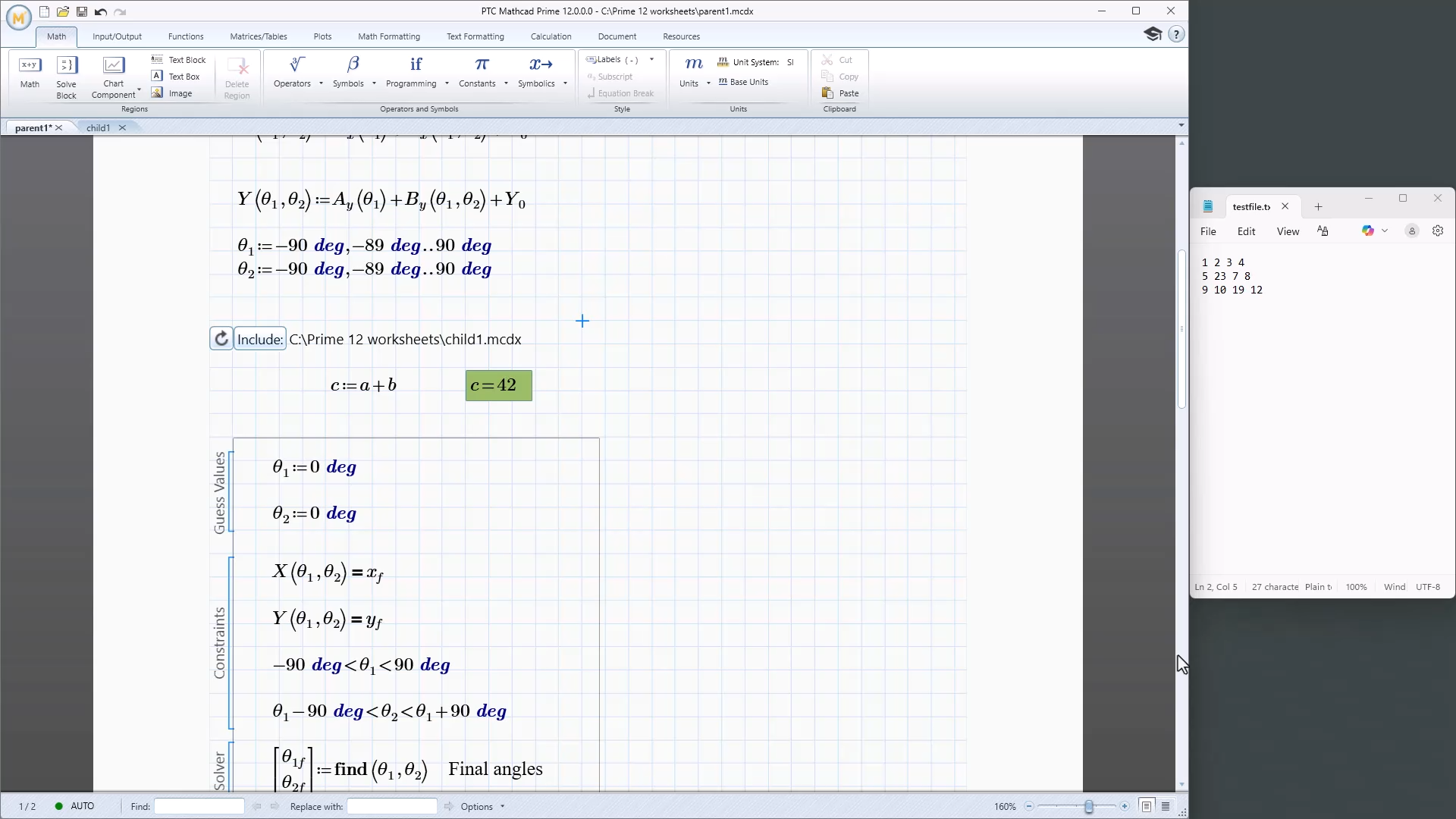Click the Undo arrow icon
The image size is (1456, 819).
101,11
